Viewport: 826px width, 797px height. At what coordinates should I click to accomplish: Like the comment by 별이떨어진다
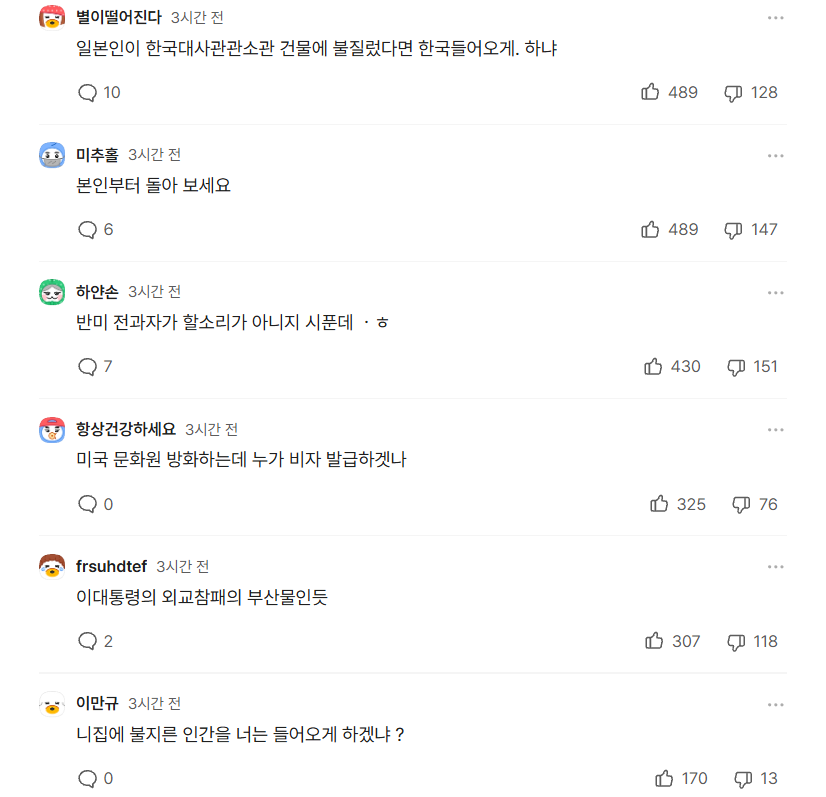click(650, 92)
